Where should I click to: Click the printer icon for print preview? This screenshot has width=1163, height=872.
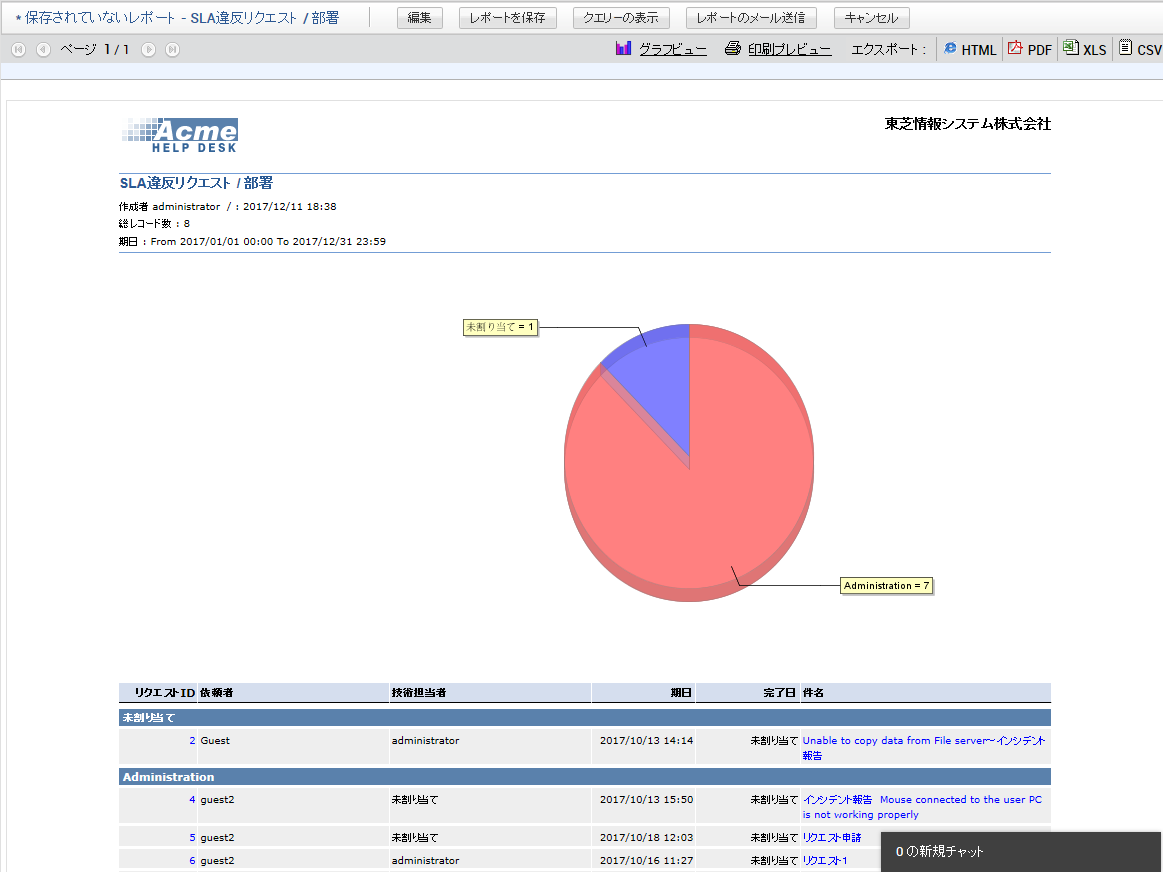(733, 48)
